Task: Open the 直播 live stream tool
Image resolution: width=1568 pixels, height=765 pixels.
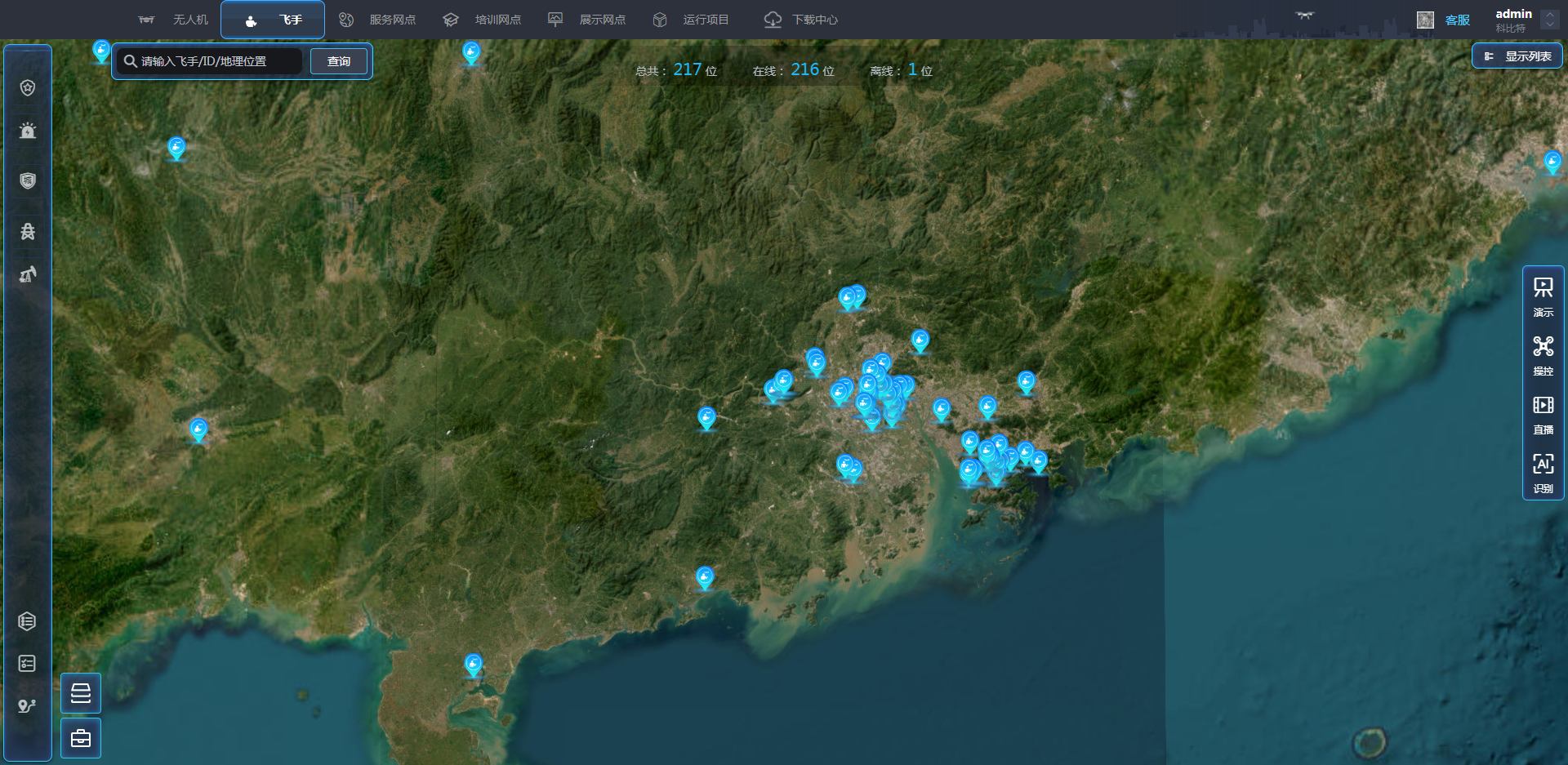Action: pos(1543,415)
